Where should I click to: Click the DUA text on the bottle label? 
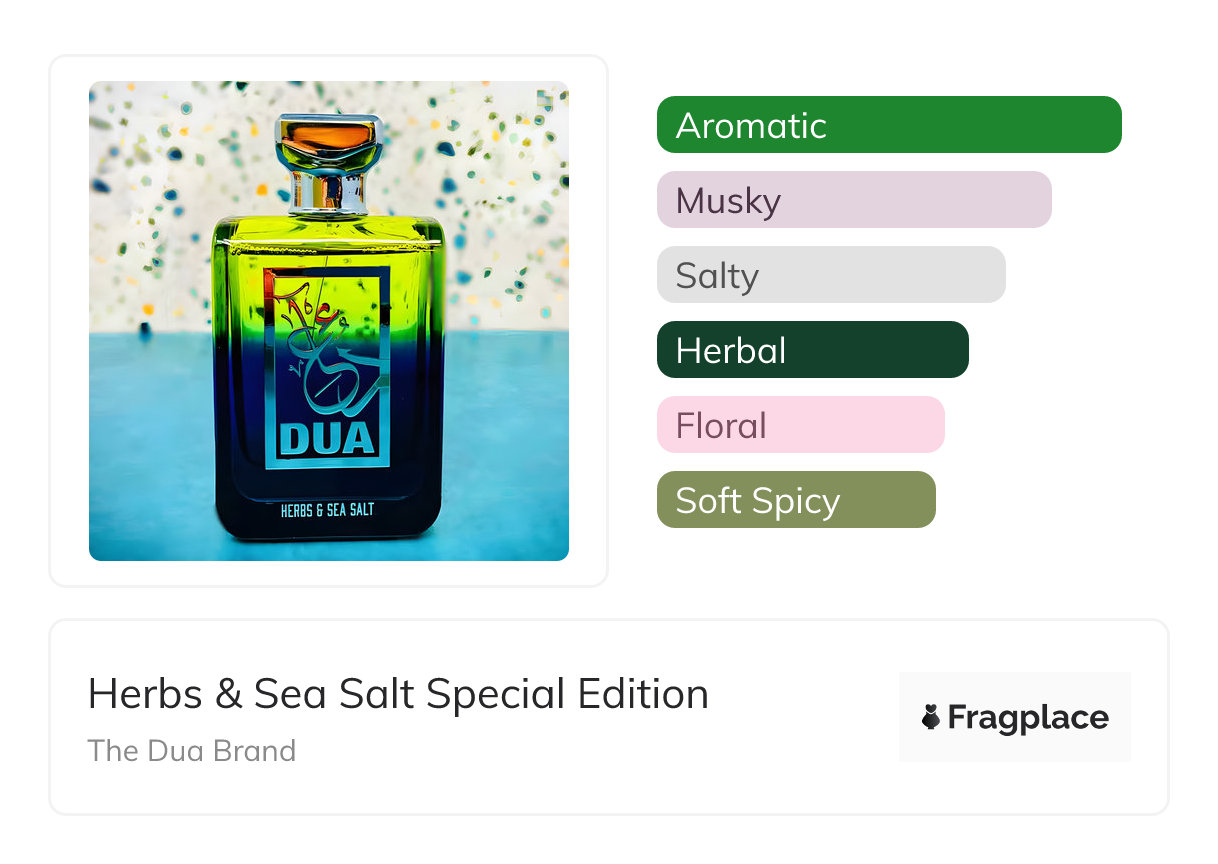click(x=327, y=440)
